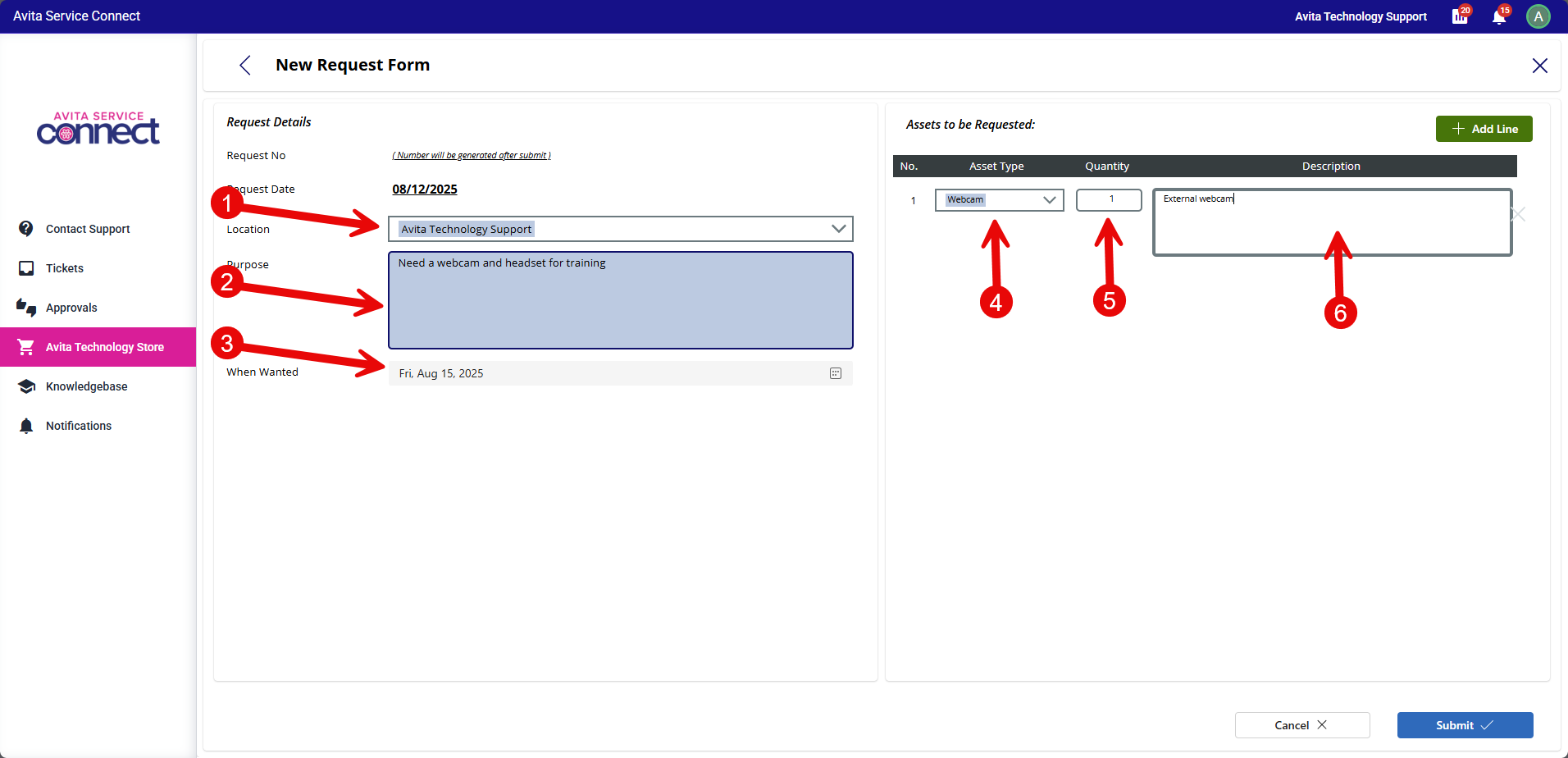1568x758 pixels.
Task: Open the notifications bell in header
Action: pos(1499,16)
